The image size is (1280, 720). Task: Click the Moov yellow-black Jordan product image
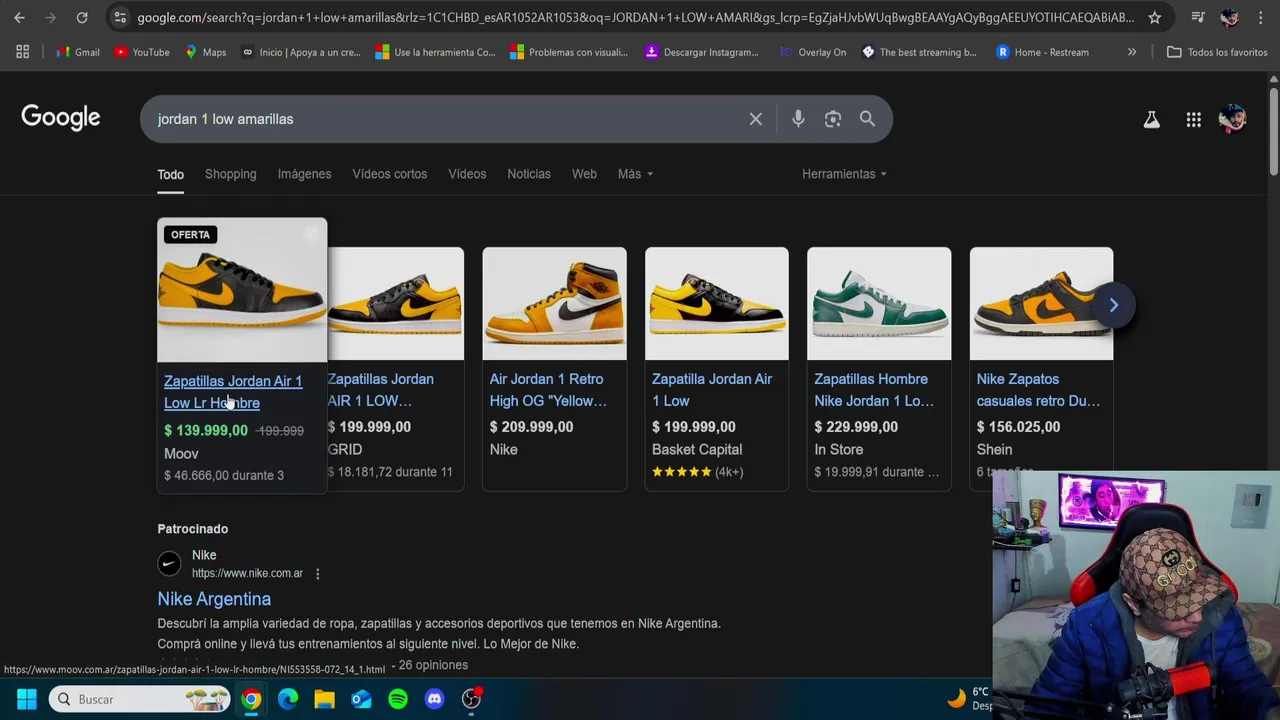tap(242, 290)
